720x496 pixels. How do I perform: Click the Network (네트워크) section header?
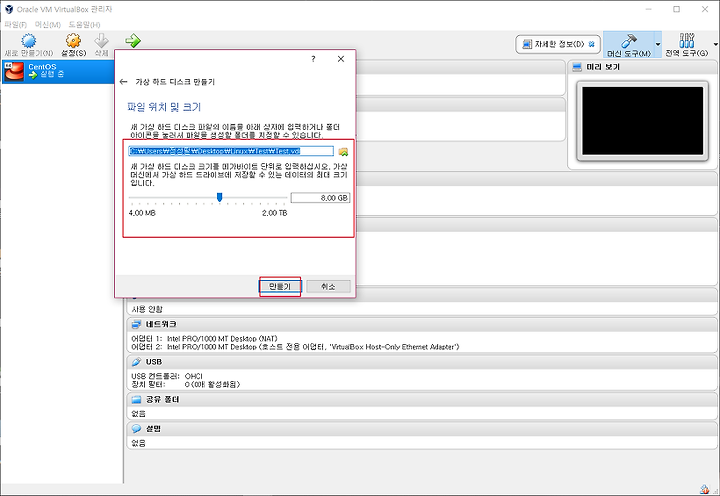[422, 324]
